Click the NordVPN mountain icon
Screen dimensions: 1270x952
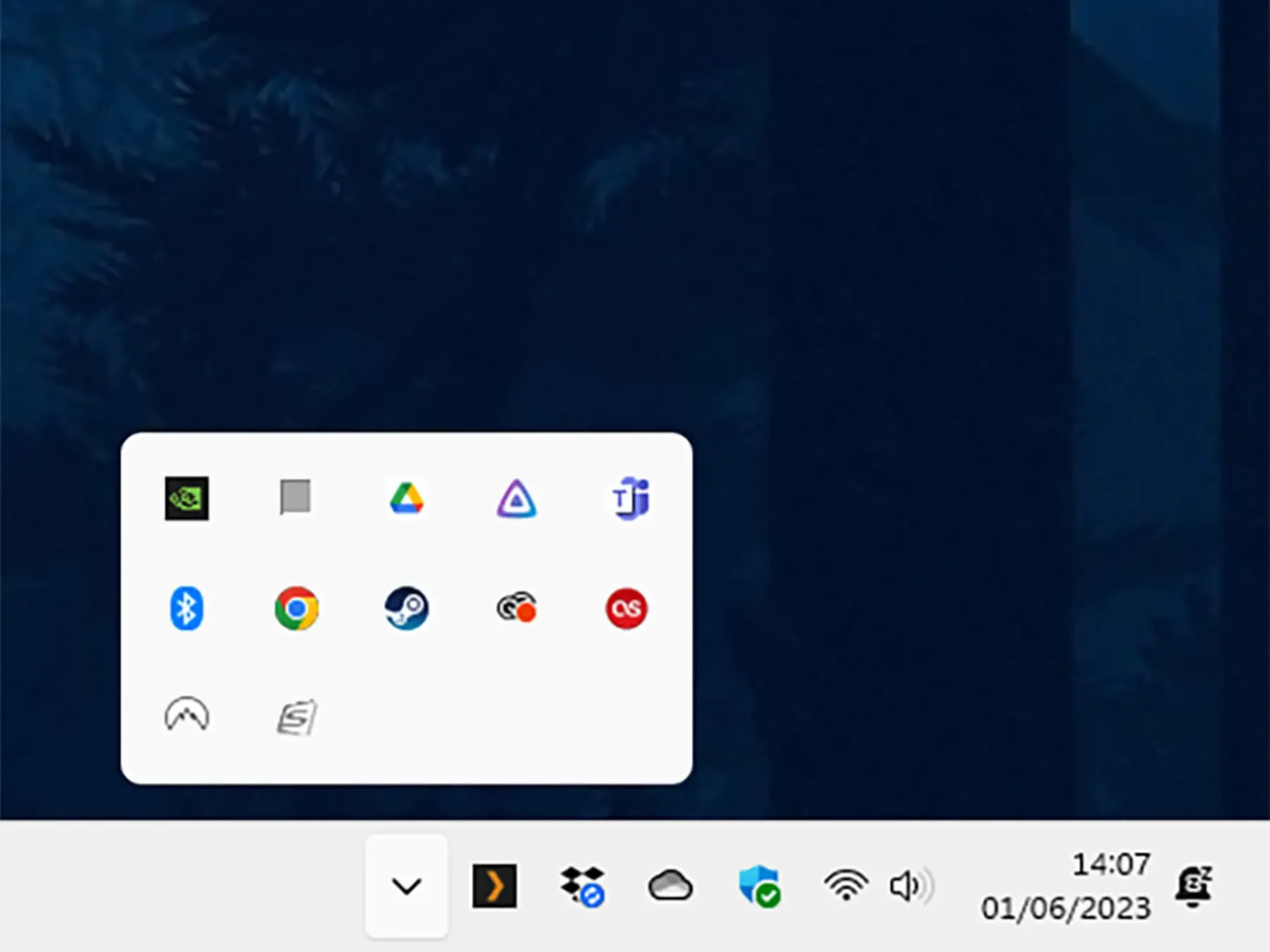(186, 714)
